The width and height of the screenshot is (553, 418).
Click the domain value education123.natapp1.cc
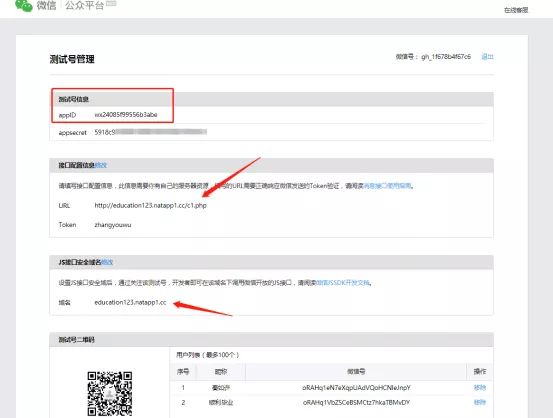click(x=130, y=302)
